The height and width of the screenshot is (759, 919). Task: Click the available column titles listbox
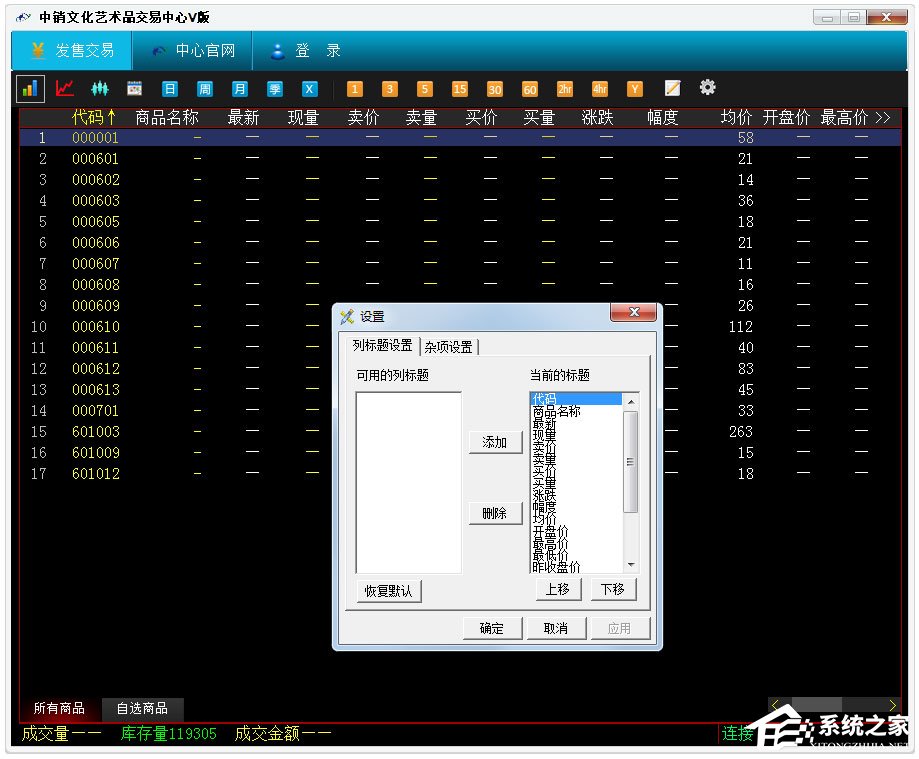(x=409, y=483)
